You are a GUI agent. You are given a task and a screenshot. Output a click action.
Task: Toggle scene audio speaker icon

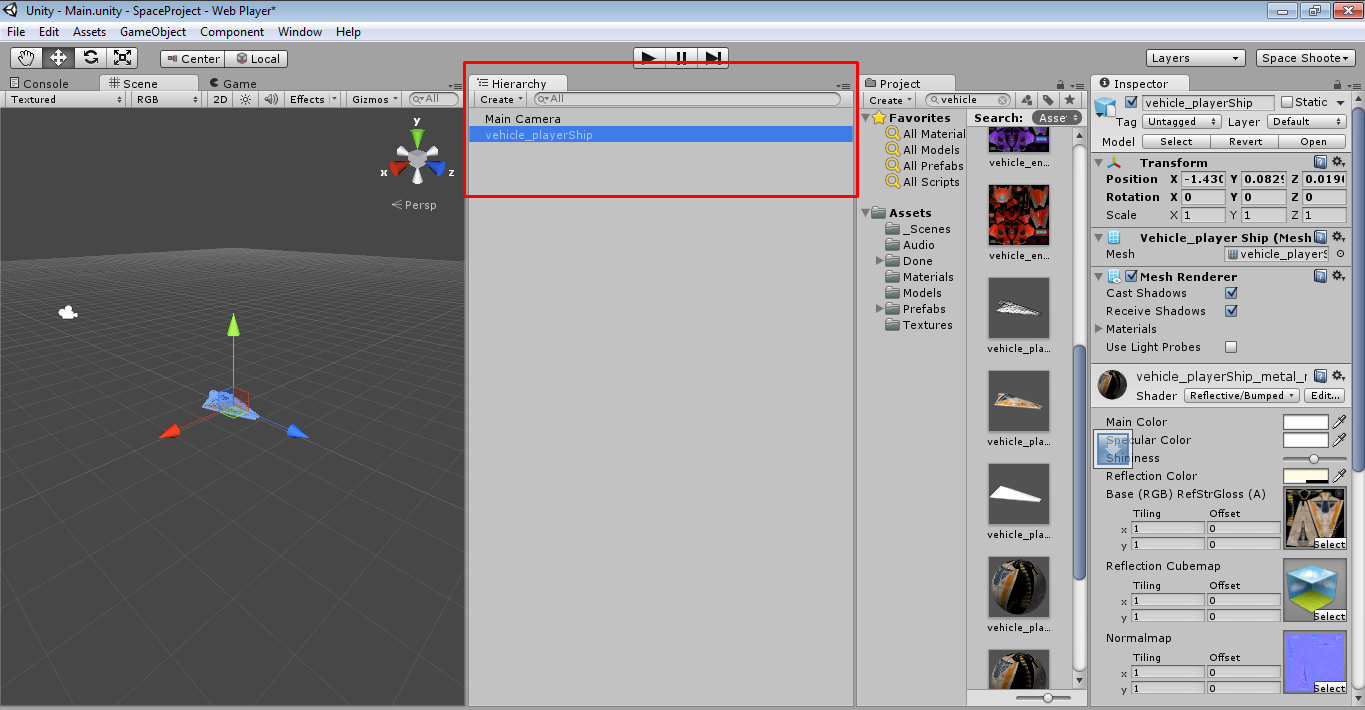[x=270, y=99]
